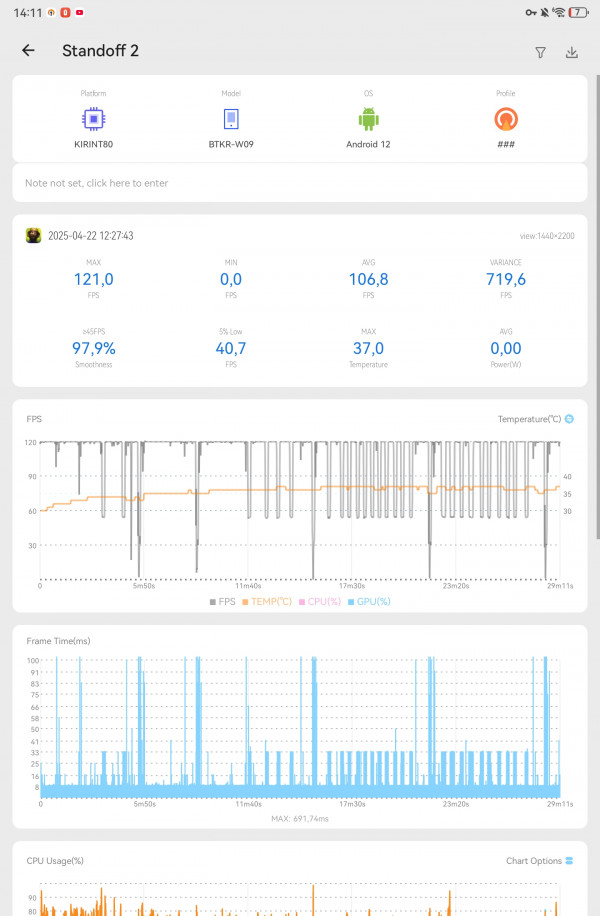Open the YouTube notification in status bar

pos(79,12)
